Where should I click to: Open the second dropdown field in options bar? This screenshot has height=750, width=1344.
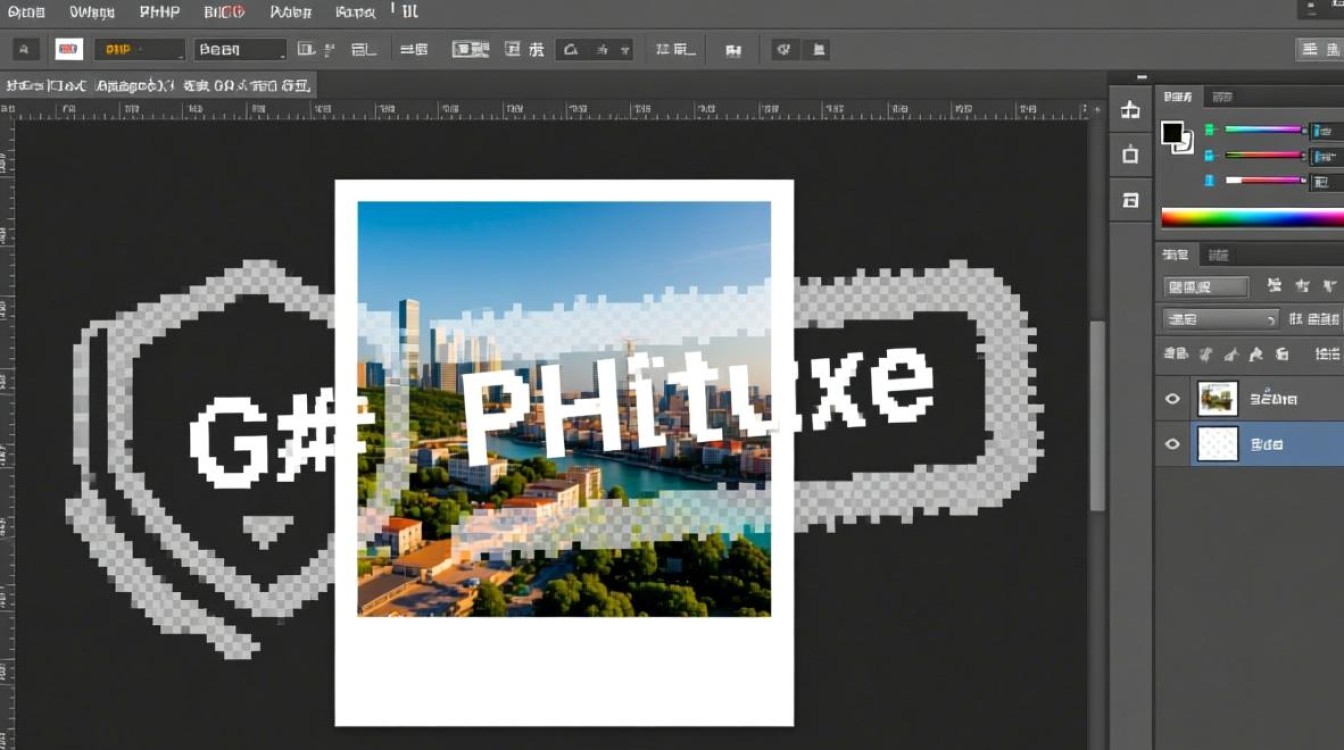(x=240, y=49)
